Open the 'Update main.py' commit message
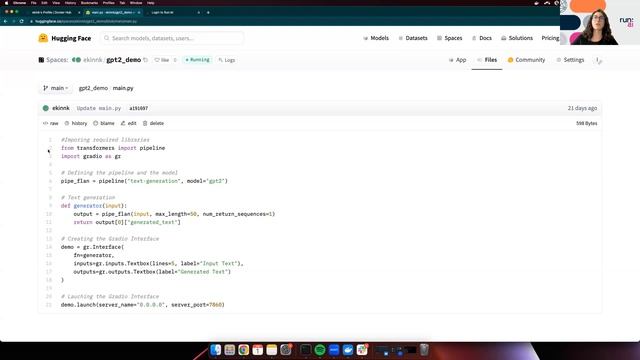The image size is (640, 360). tap(99, 108)
